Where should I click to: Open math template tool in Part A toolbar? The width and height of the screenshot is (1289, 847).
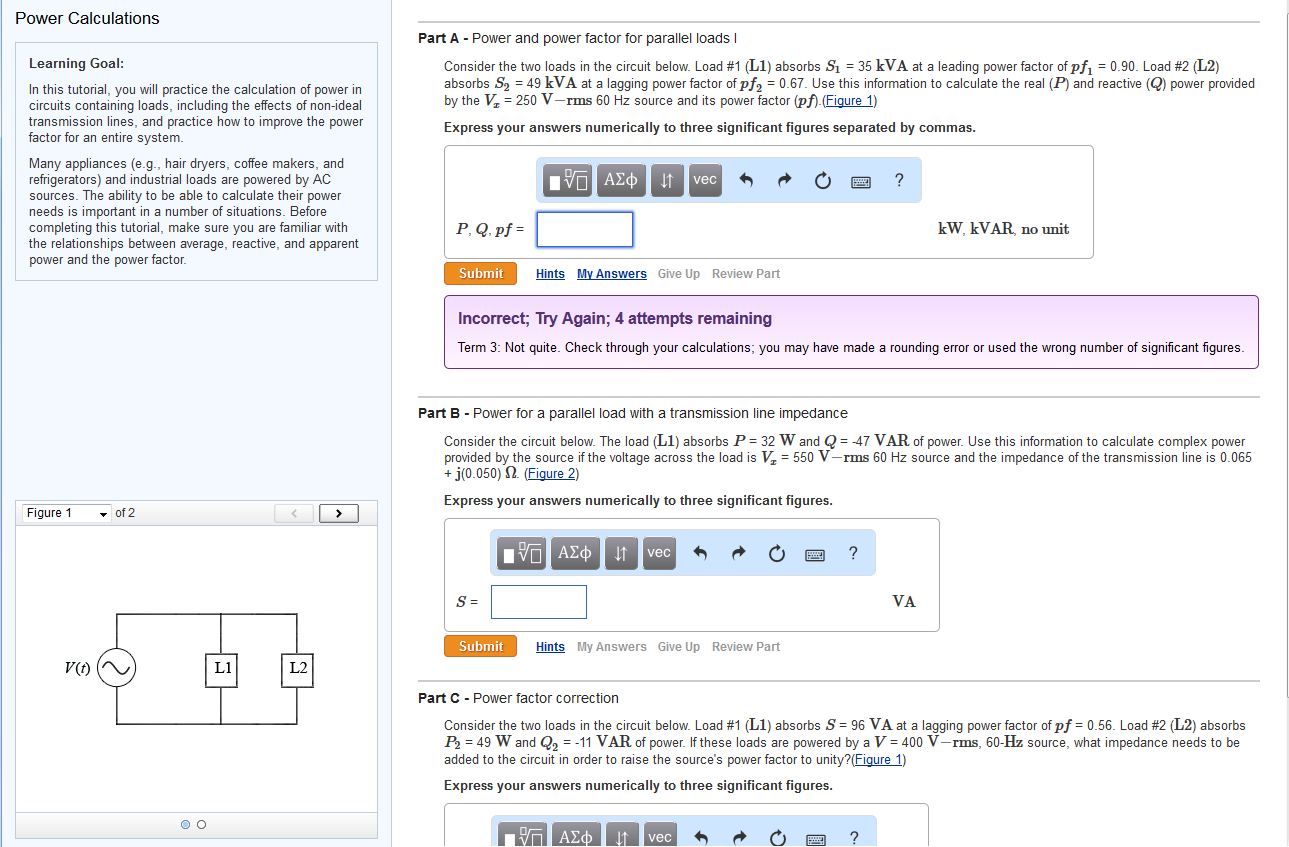569,180
